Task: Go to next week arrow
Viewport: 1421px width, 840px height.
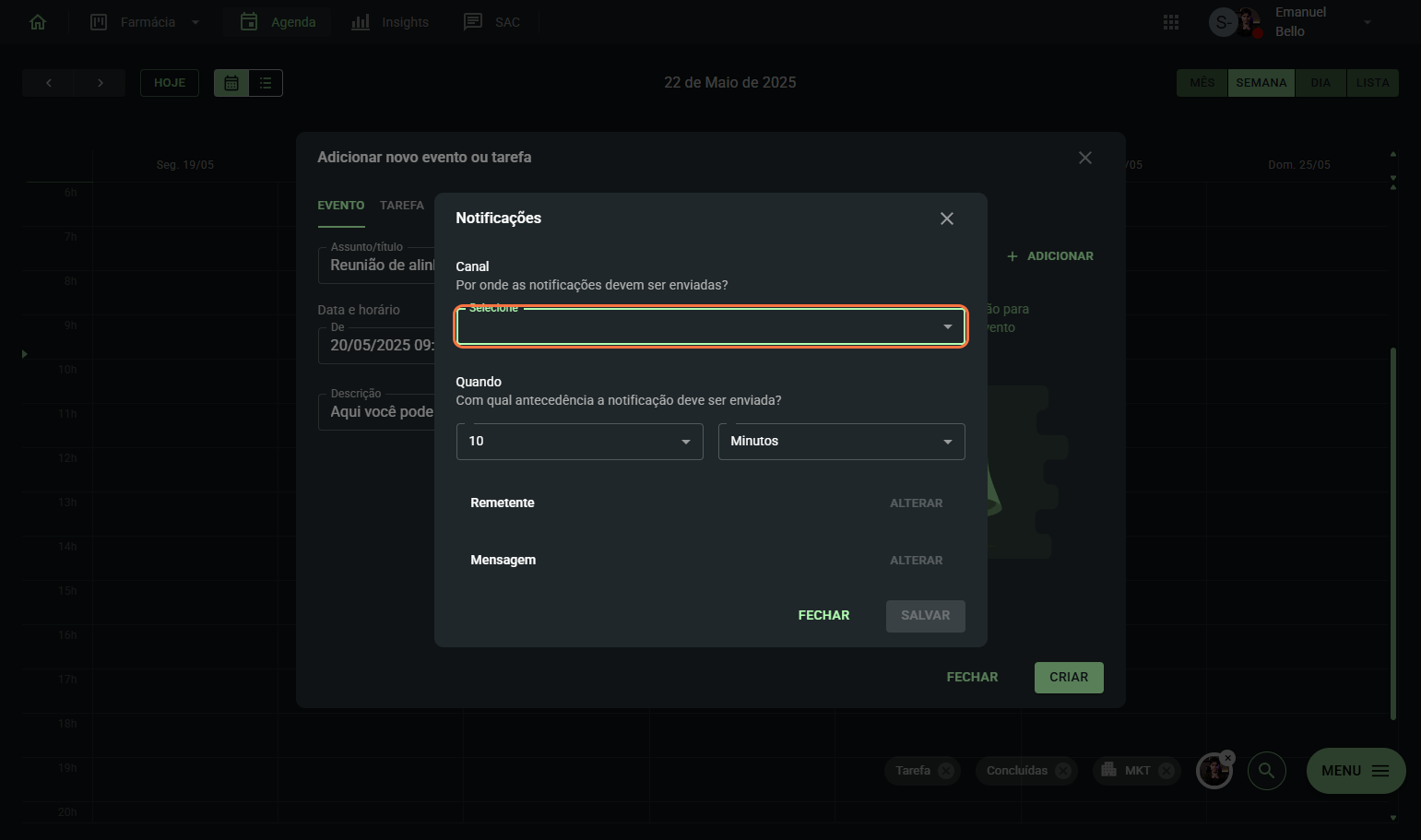Action: point(100,83)
